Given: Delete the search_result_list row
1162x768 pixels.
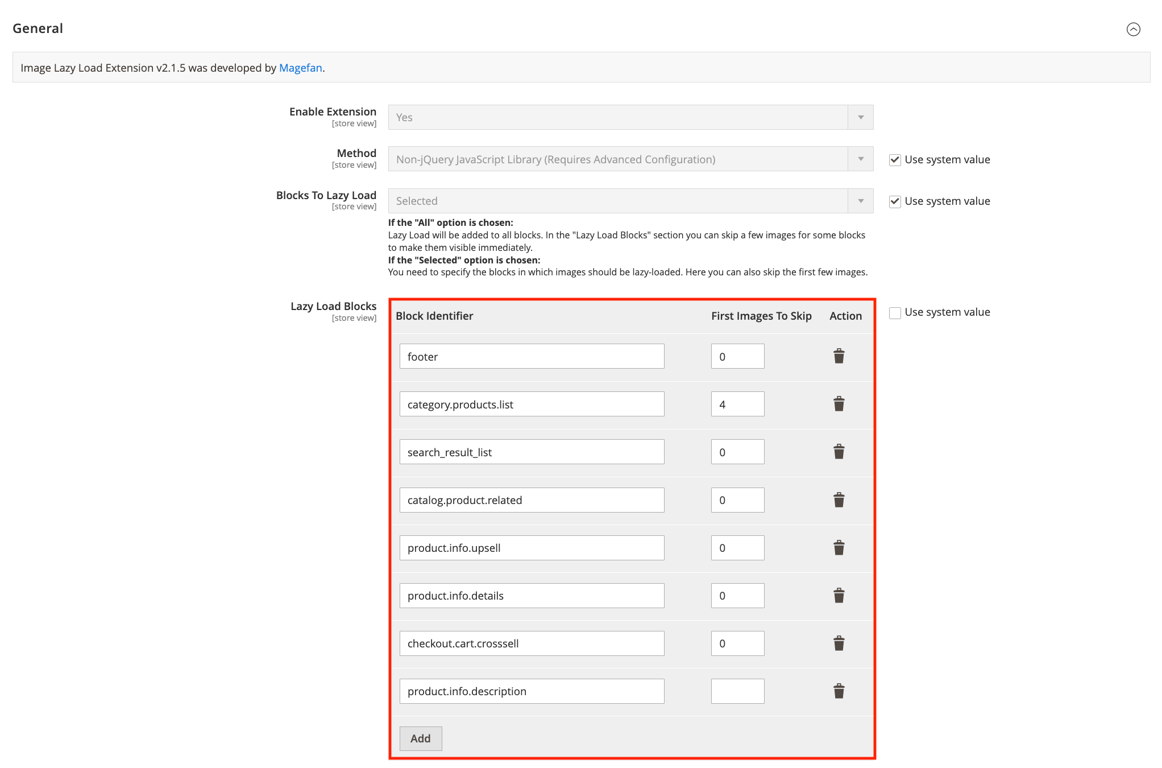Looking at the screenshot, I should coord(838,451).
